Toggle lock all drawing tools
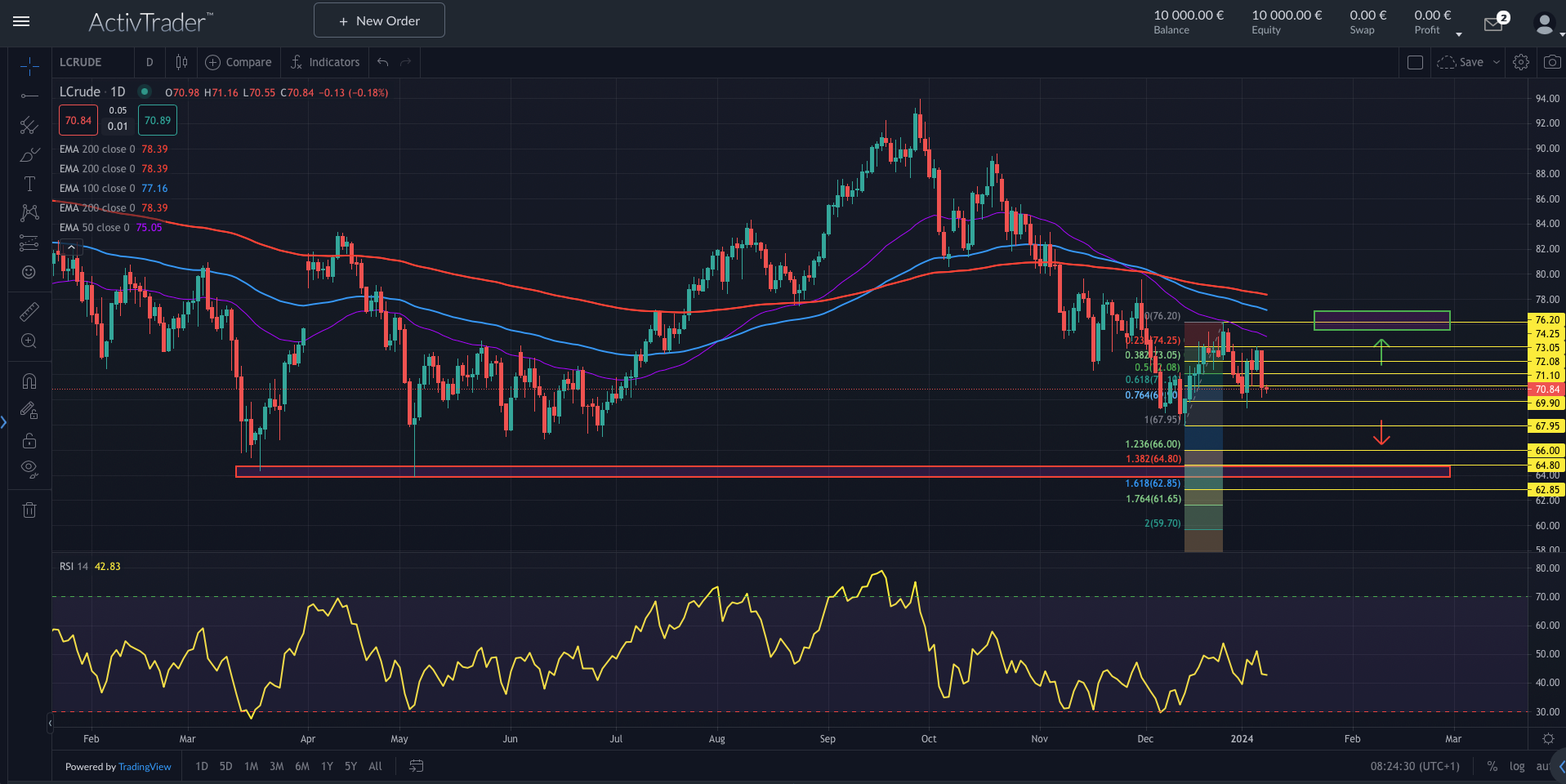This screenshot has width=1566, height=784. (x=29, y=441)
